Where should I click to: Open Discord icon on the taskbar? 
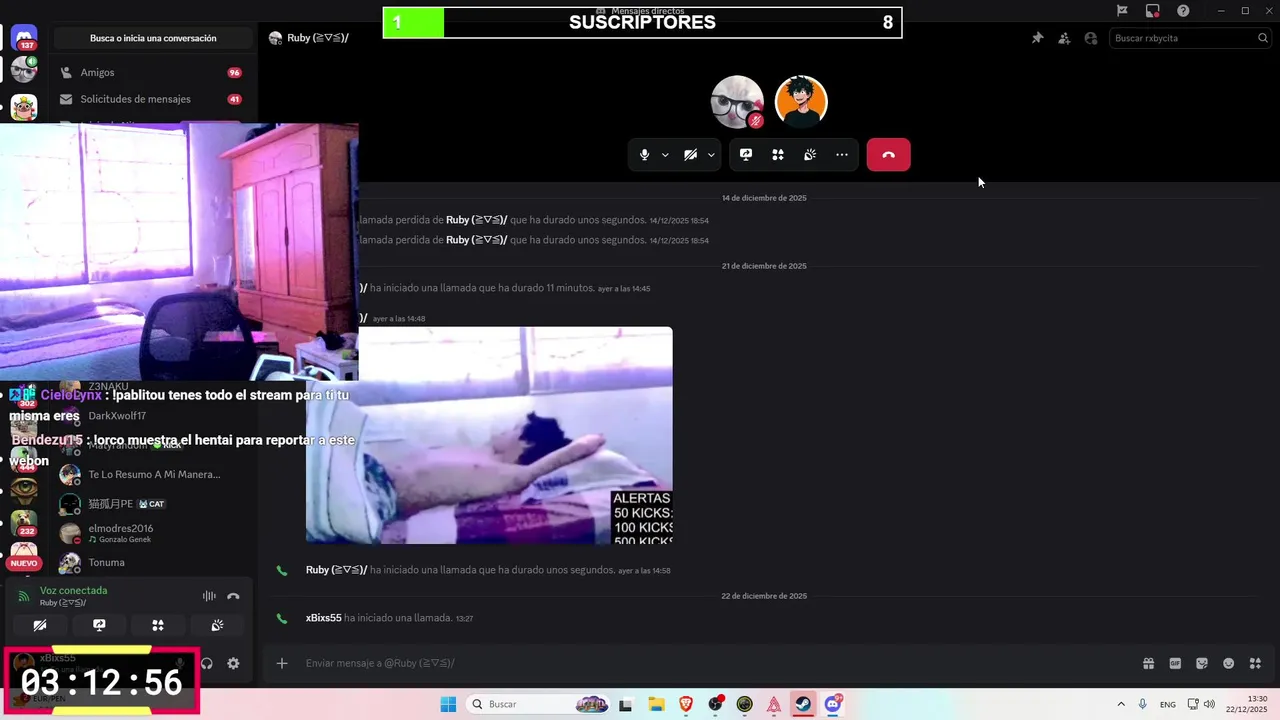coord(833,704)
